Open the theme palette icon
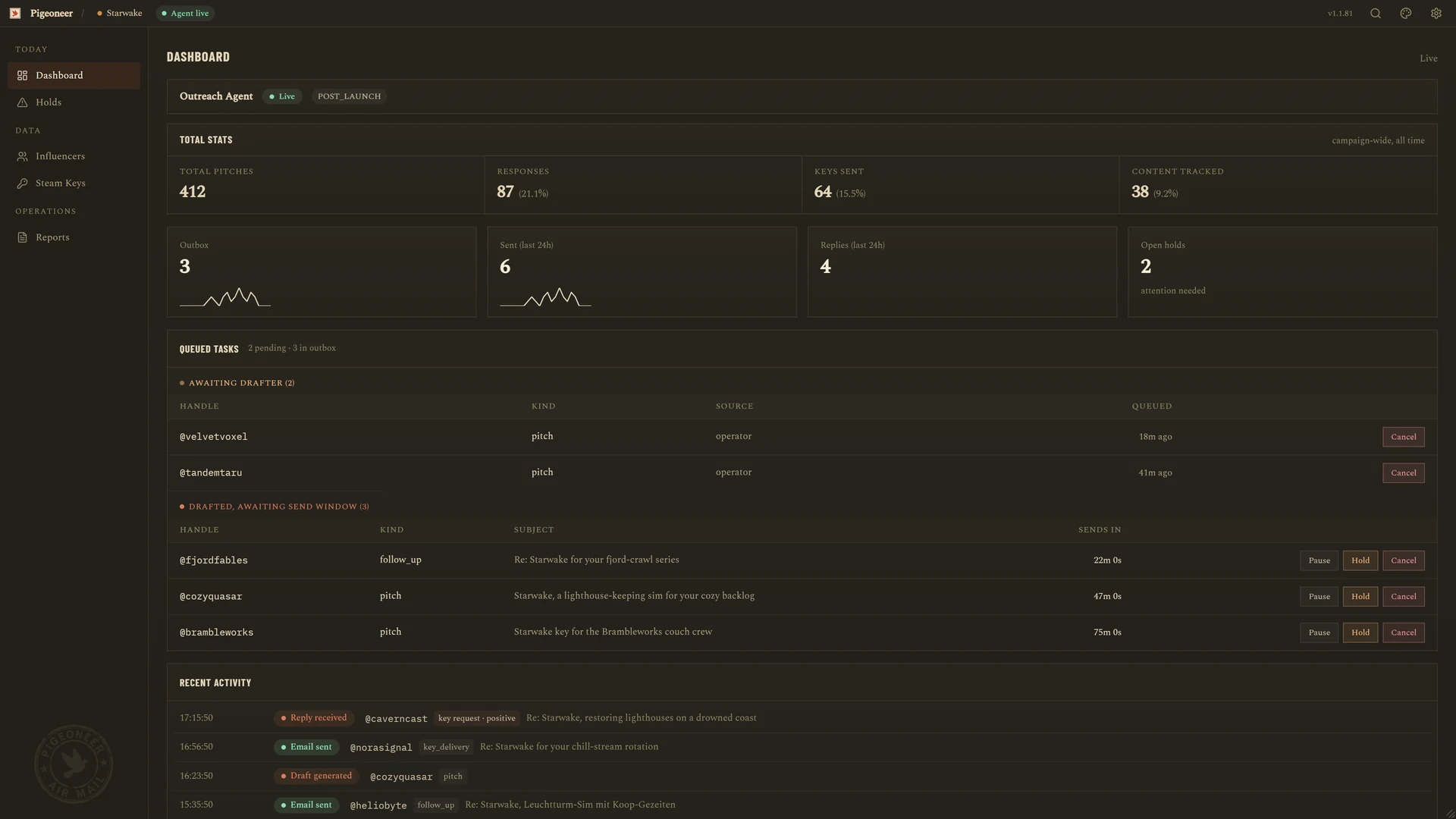Screen dimensions: 1456x819 coord(1406,14)
